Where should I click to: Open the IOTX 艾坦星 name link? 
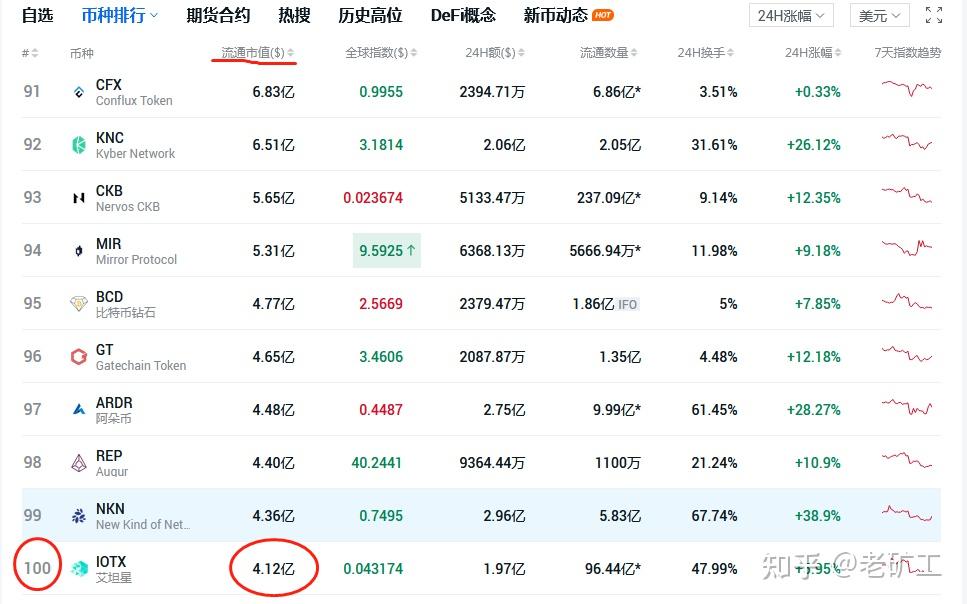point(113,569)
